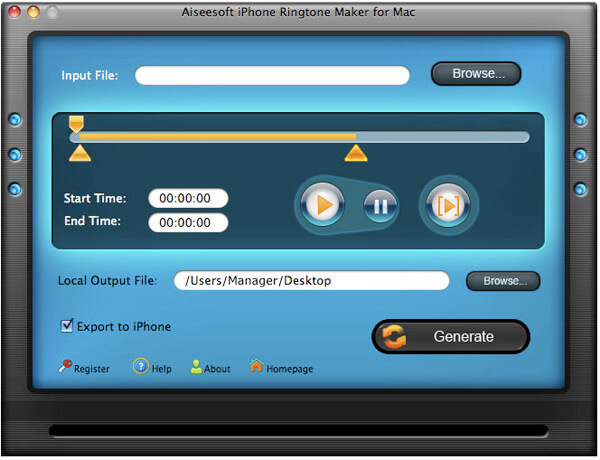600x460 pixels.
Task: Pause the audio playback
Action: point(379,206)
